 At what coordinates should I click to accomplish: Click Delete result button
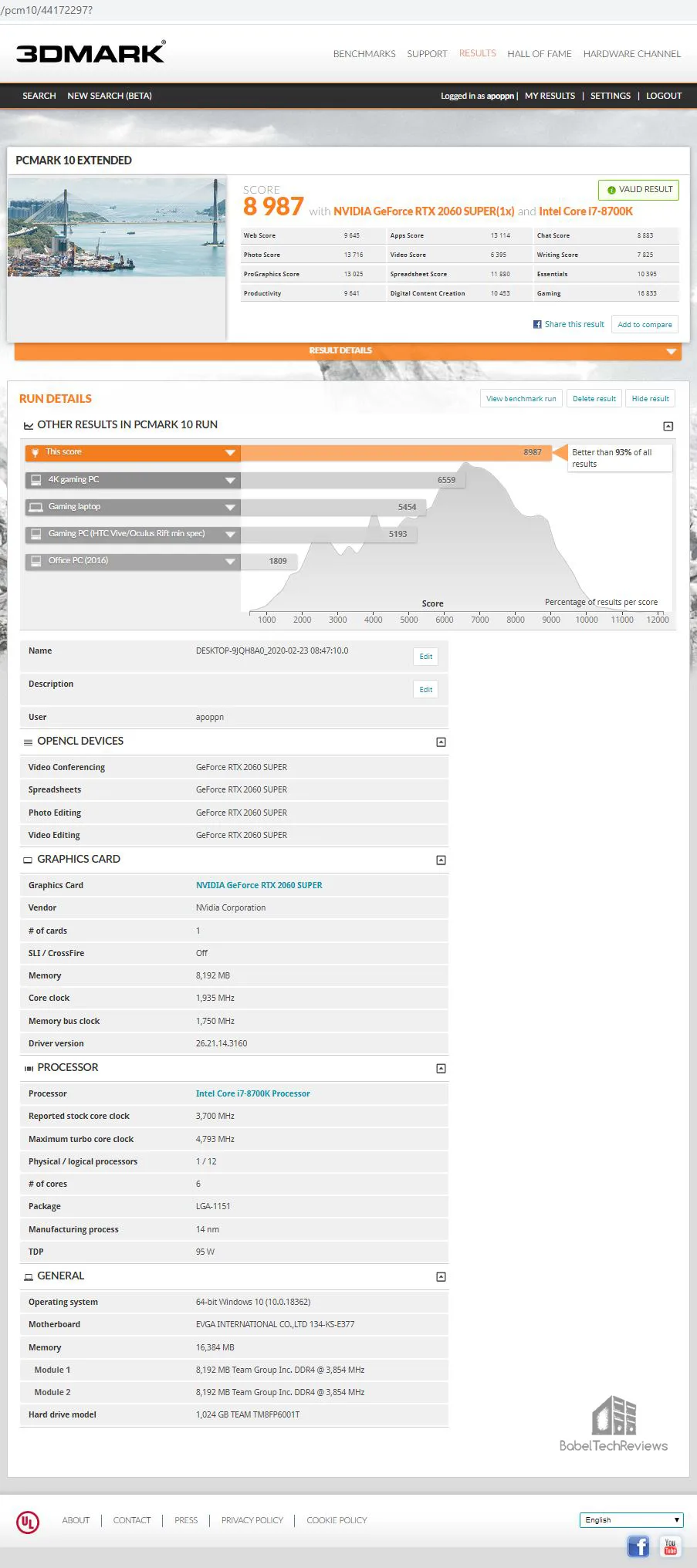pyautogui.click(x=594, y=399)
